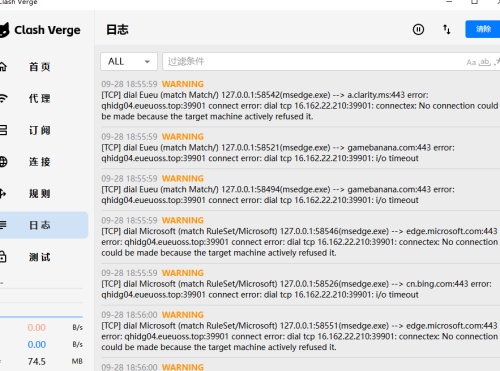Toggle match whole word ab option
Screen dimensions: 500x371
(485, 62)
